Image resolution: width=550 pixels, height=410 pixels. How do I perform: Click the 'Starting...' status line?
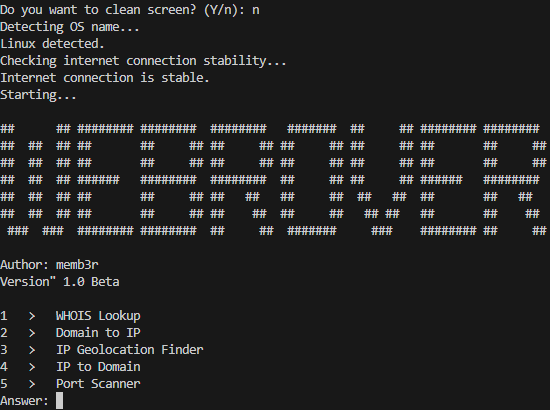38,95
